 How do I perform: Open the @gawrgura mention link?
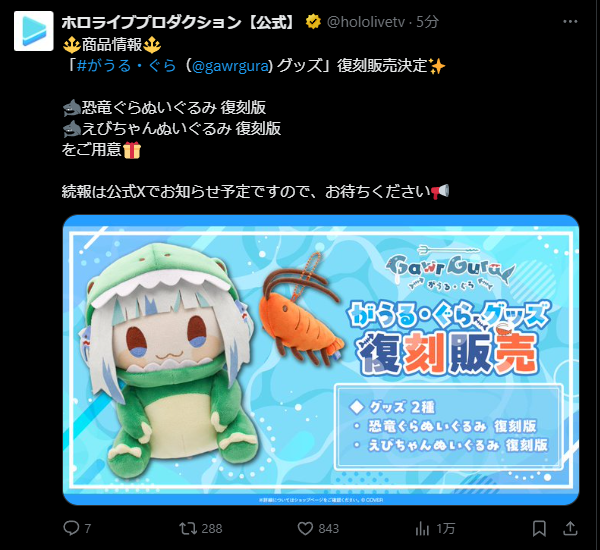(231, 66)
